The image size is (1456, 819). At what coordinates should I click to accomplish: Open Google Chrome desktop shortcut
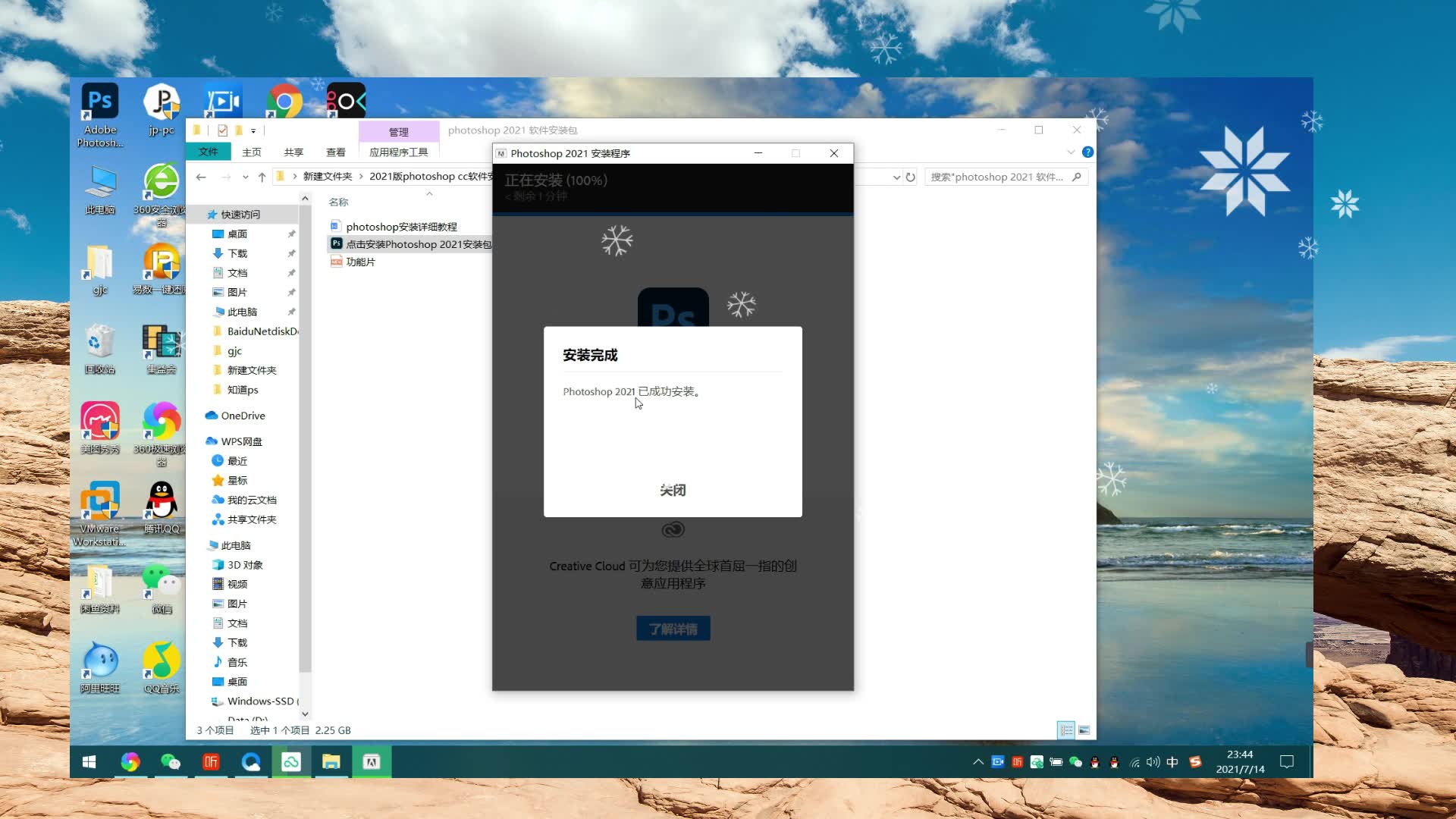[284, 100]
